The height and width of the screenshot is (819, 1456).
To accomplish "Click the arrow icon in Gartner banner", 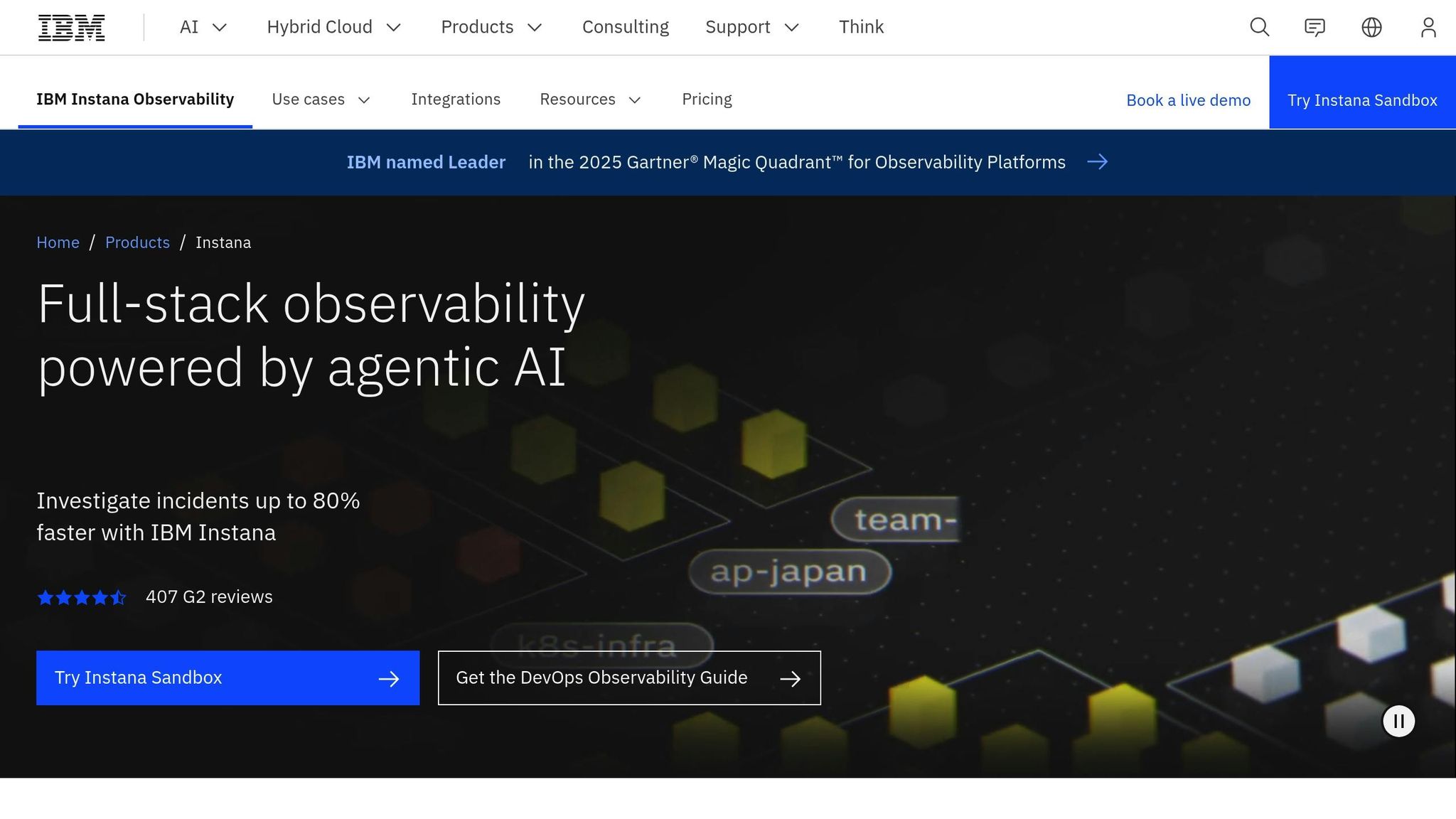I will 1097,162.
